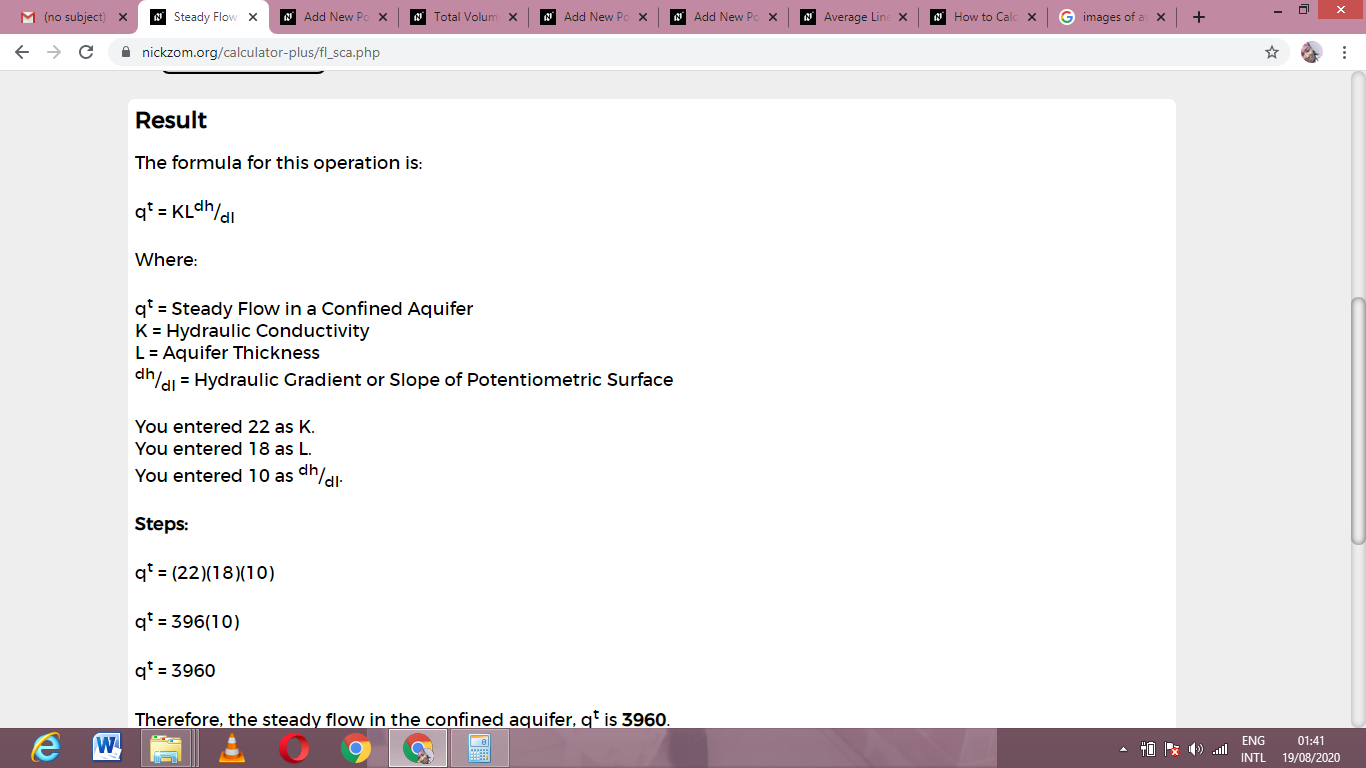Open Opera browser from taskbar
Image resolution: width=1366 pixels, height=768 pixels.
(294, 748)
